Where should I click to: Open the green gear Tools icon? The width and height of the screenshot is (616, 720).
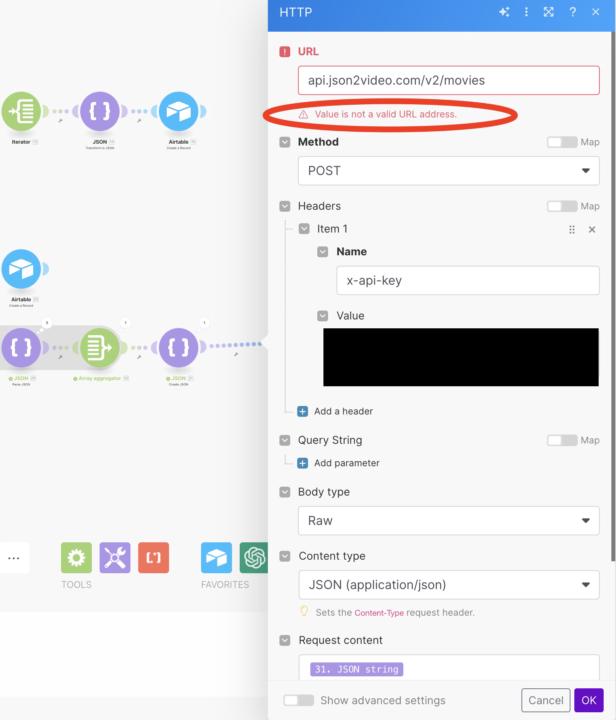tap(76, 557)
